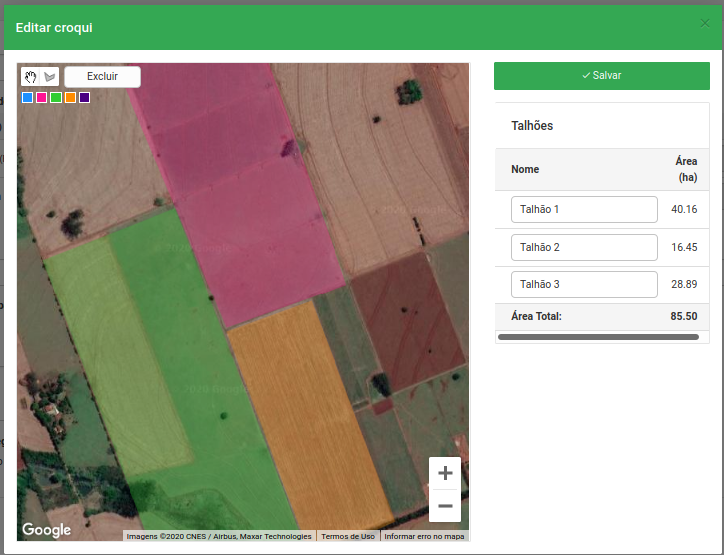Click the 28.89 area value
The height and width of the screenshot is (555, 724).
684,284
